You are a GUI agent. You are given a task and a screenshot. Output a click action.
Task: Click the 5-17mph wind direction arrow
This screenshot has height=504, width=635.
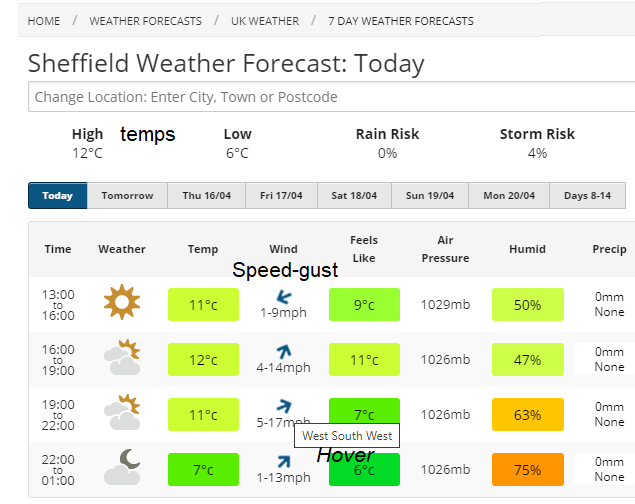pyautogui.click(x=283, y=405)
